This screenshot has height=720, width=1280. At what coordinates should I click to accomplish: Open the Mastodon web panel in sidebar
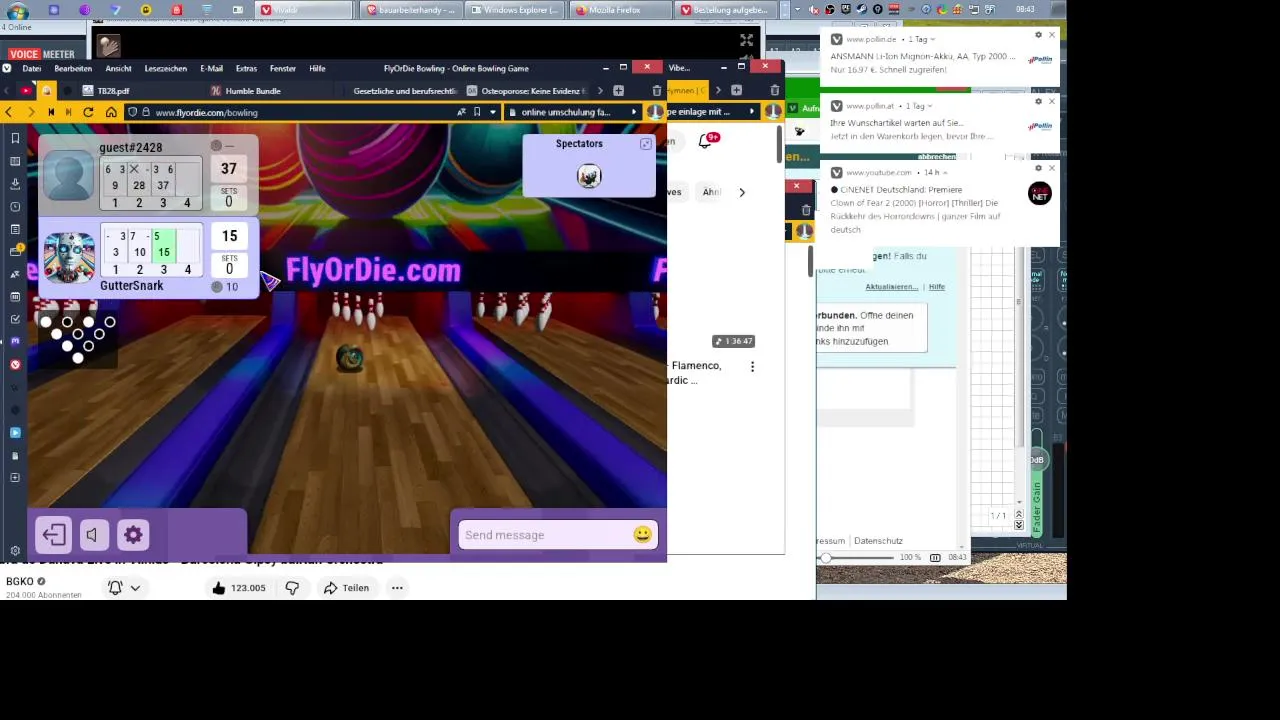[15, 342]
